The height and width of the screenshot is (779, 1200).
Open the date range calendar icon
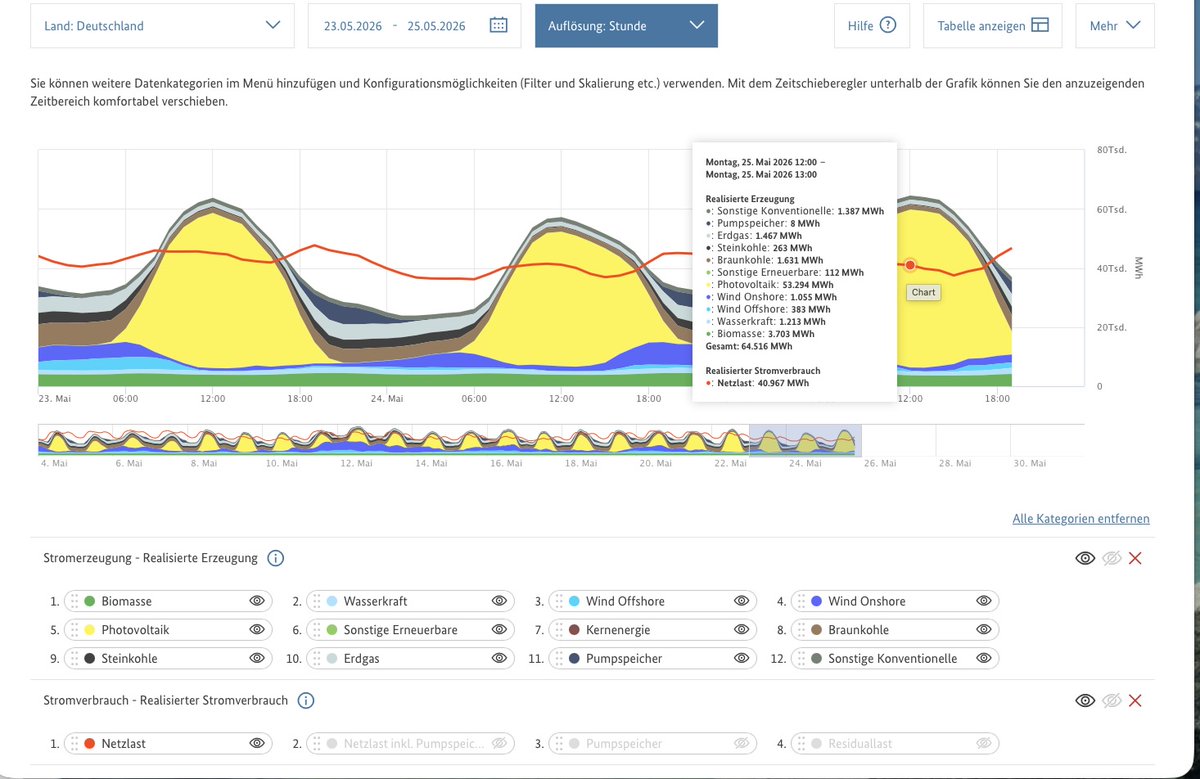click(x=498, y=26)
